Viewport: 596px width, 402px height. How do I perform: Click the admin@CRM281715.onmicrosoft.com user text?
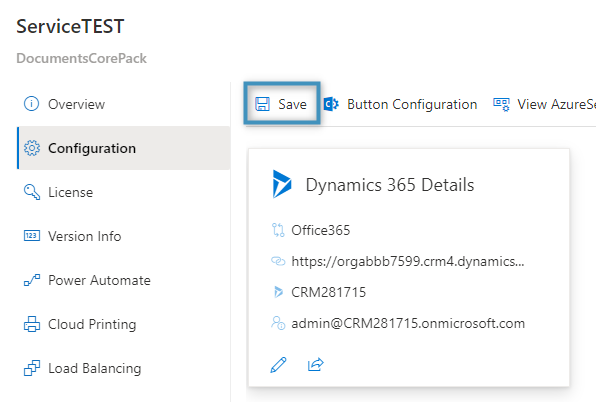[408, 323]
